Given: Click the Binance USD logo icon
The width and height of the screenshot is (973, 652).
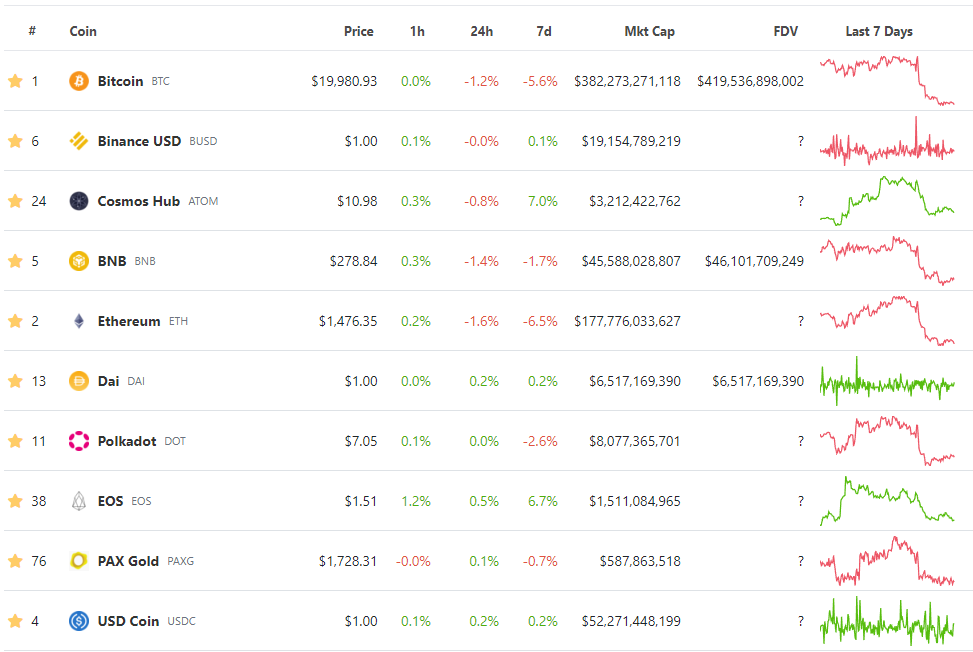Looking at the screenshot, I should 79,141.
